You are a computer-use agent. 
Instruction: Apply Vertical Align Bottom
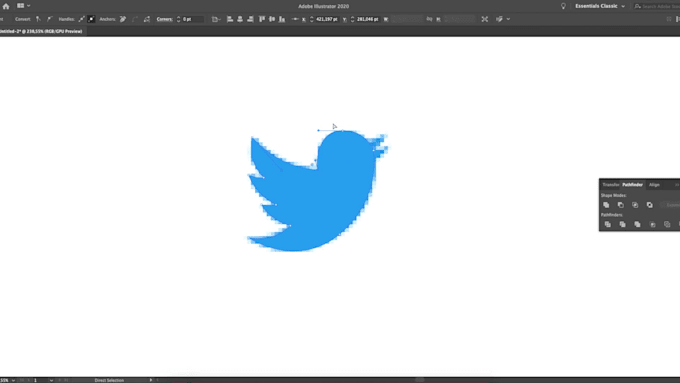coord(282,19)
